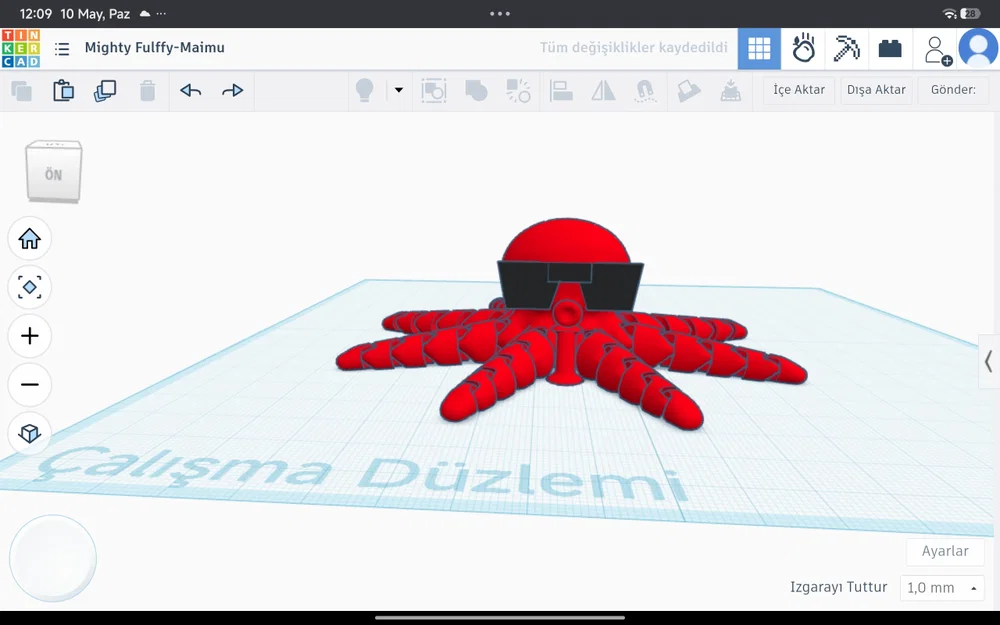Open the designs list menu icon
The image size is (1000, 625).
click(x=62, y=48)
